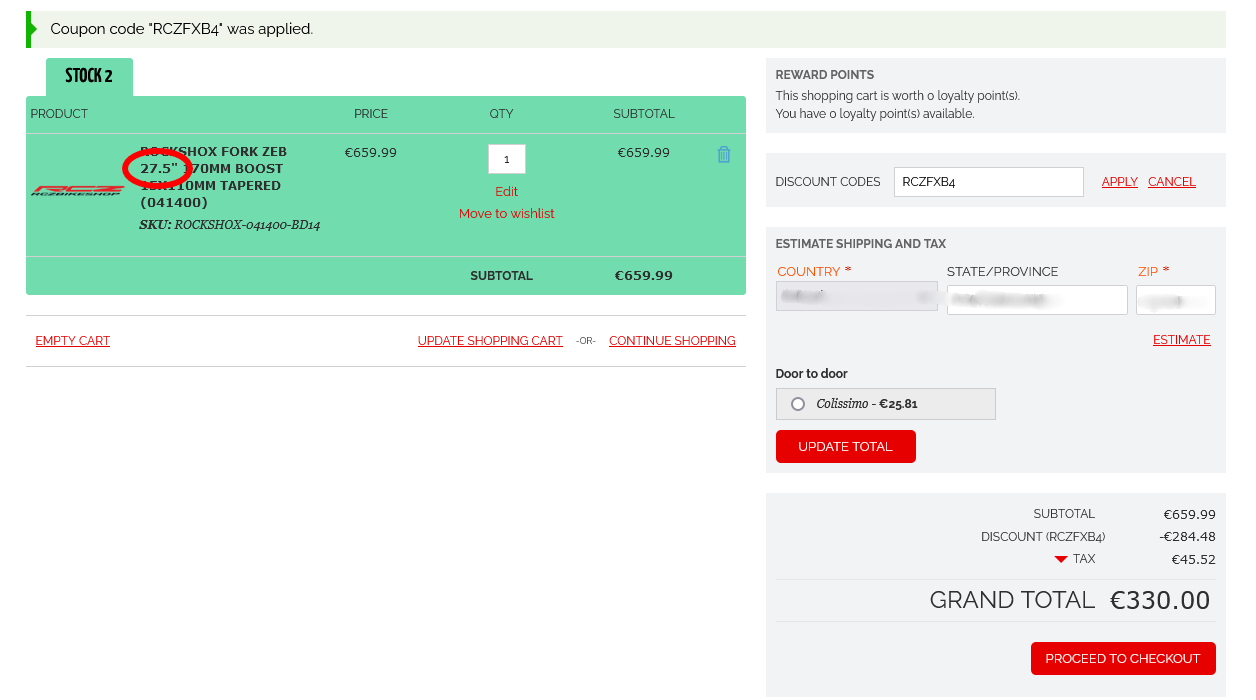This screenshot has width=1256, height=700.
Task: Proceed to checkout
Action: pyautogui.click(x=1122, y=659)
